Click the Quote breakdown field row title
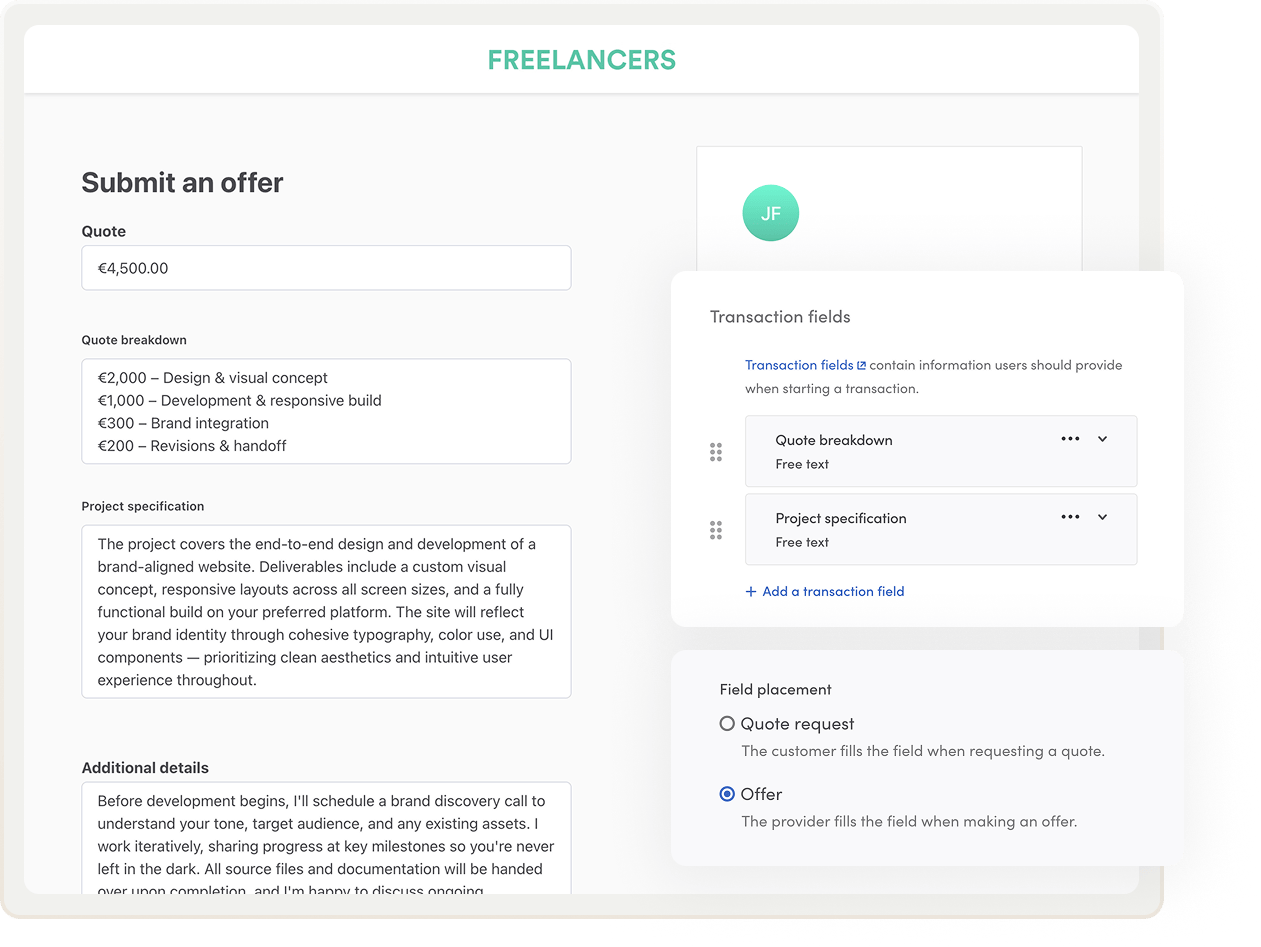This screenshot has width=1261, height=947. click(x=834, y=440)
